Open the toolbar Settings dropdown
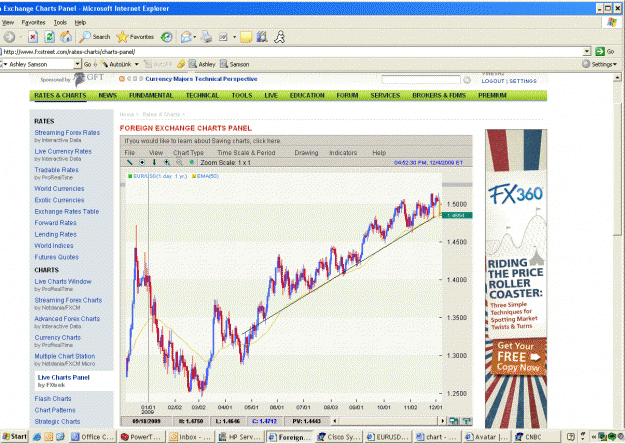The image size is (625, 444). point(599,64)
